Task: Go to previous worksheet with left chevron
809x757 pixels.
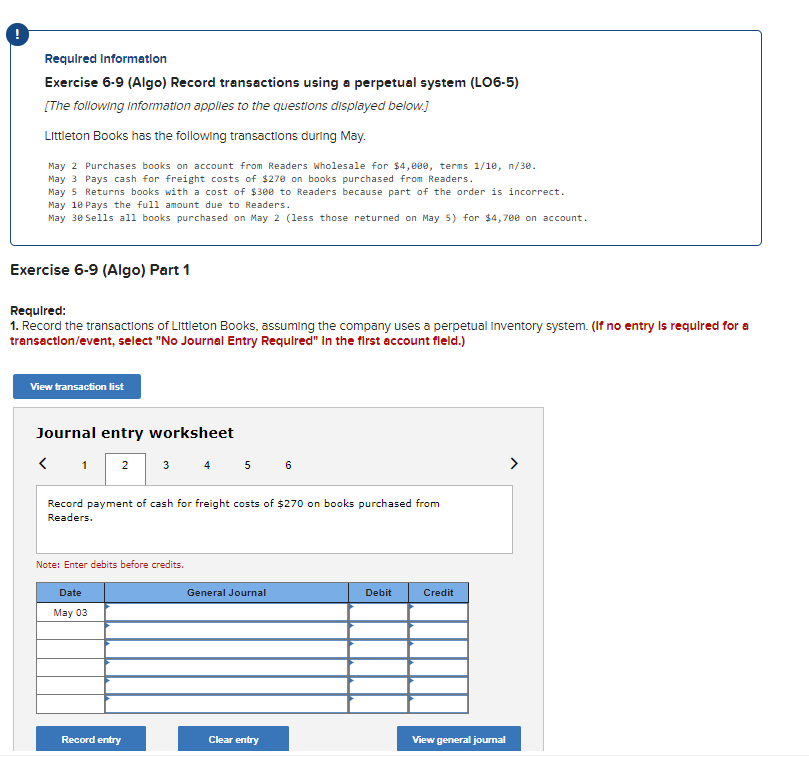Action: (43, 463)
